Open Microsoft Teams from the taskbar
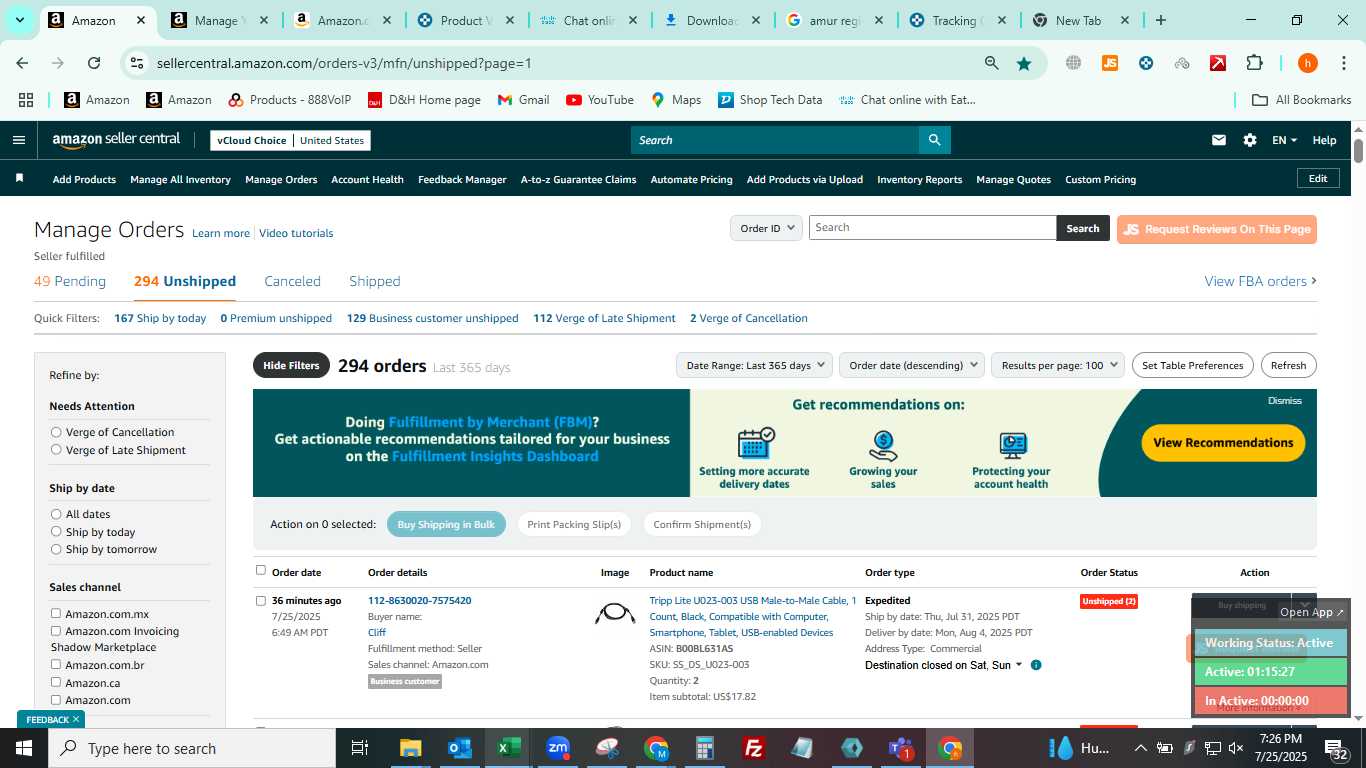 (x=901, y=748)
